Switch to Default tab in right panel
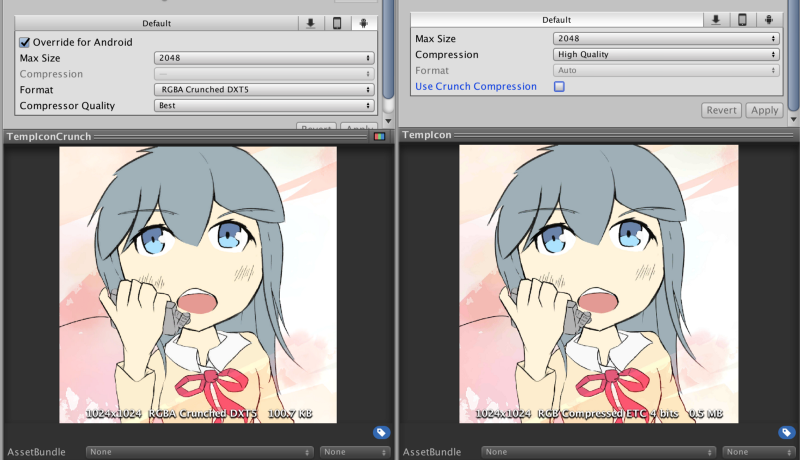 click(557, 20)
